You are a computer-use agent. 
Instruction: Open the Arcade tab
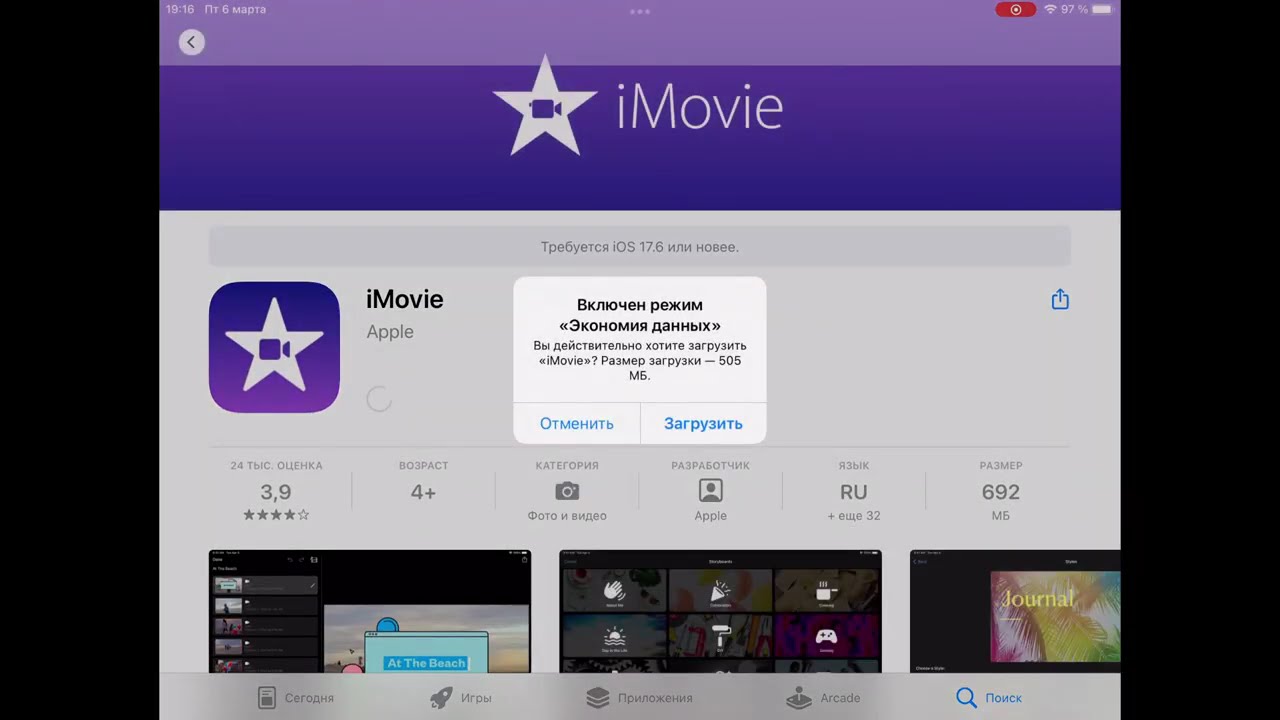coord(823,698)
